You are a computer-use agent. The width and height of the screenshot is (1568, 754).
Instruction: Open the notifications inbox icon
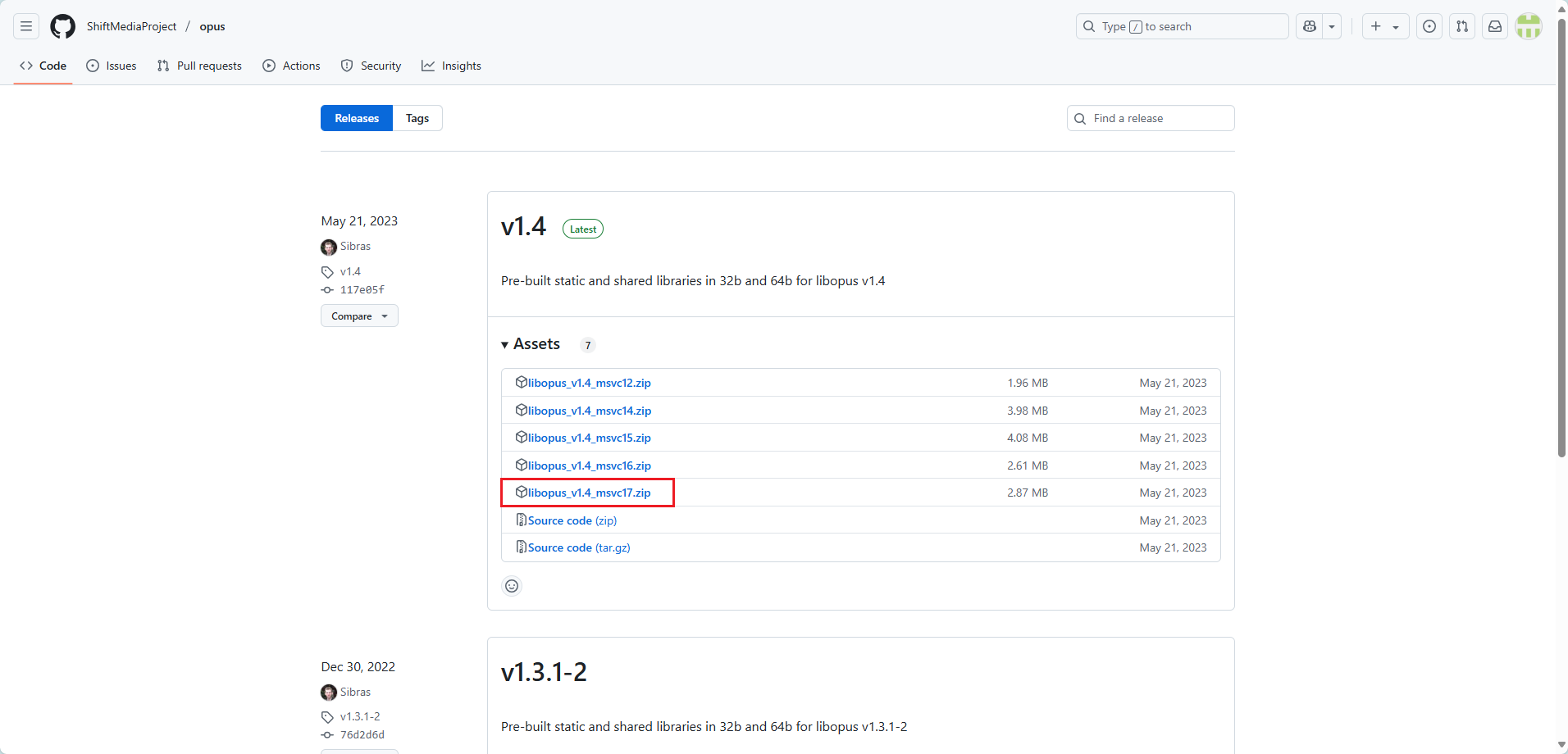coord(1495,26)
